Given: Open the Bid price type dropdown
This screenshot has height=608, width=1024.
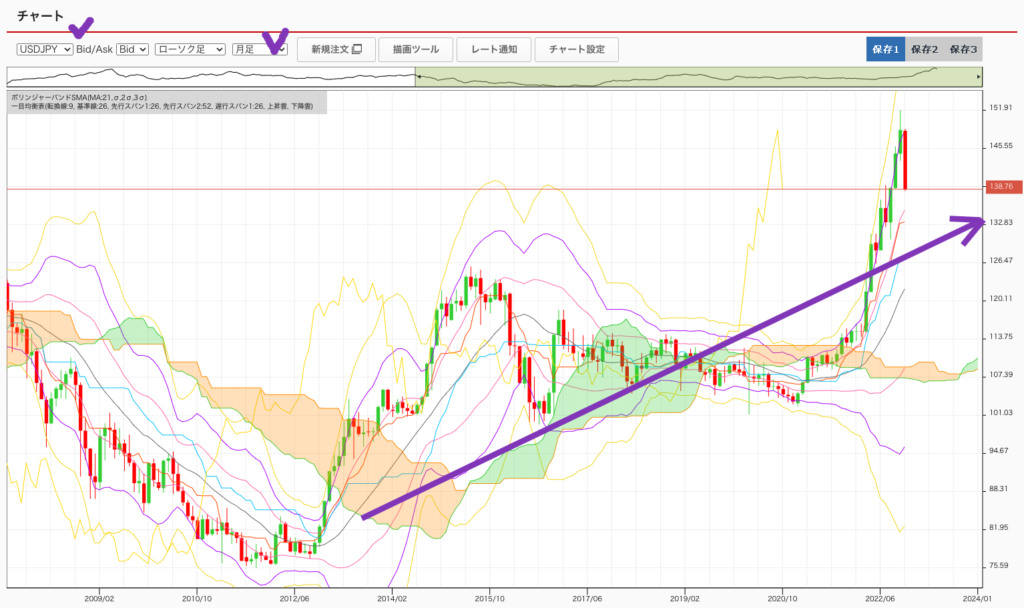Looking at the screenshot, I should (x=133, y=49).
